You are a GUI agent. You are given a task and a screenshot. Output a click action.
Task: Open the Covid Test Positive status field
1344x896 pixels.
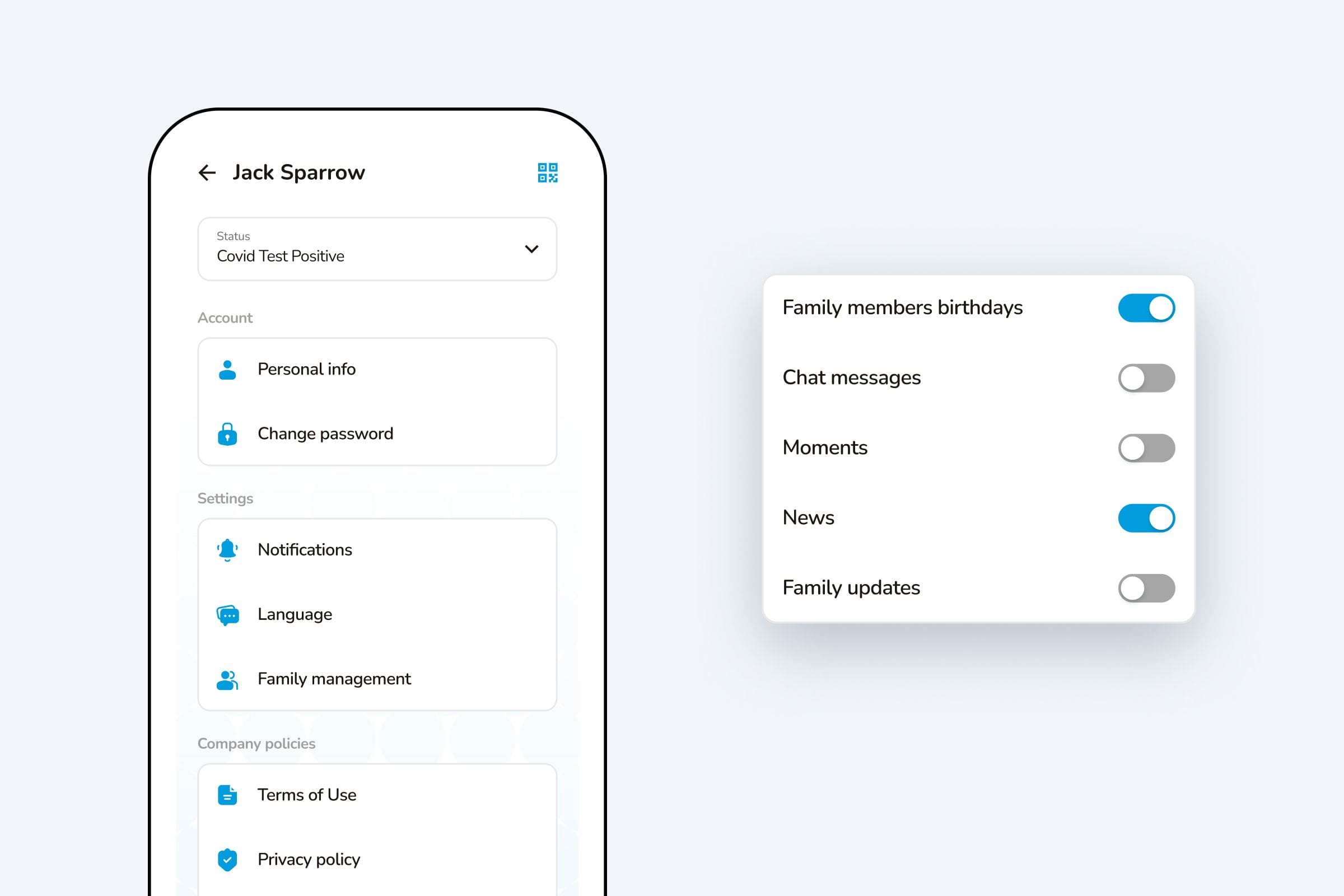tap(377, 249)
